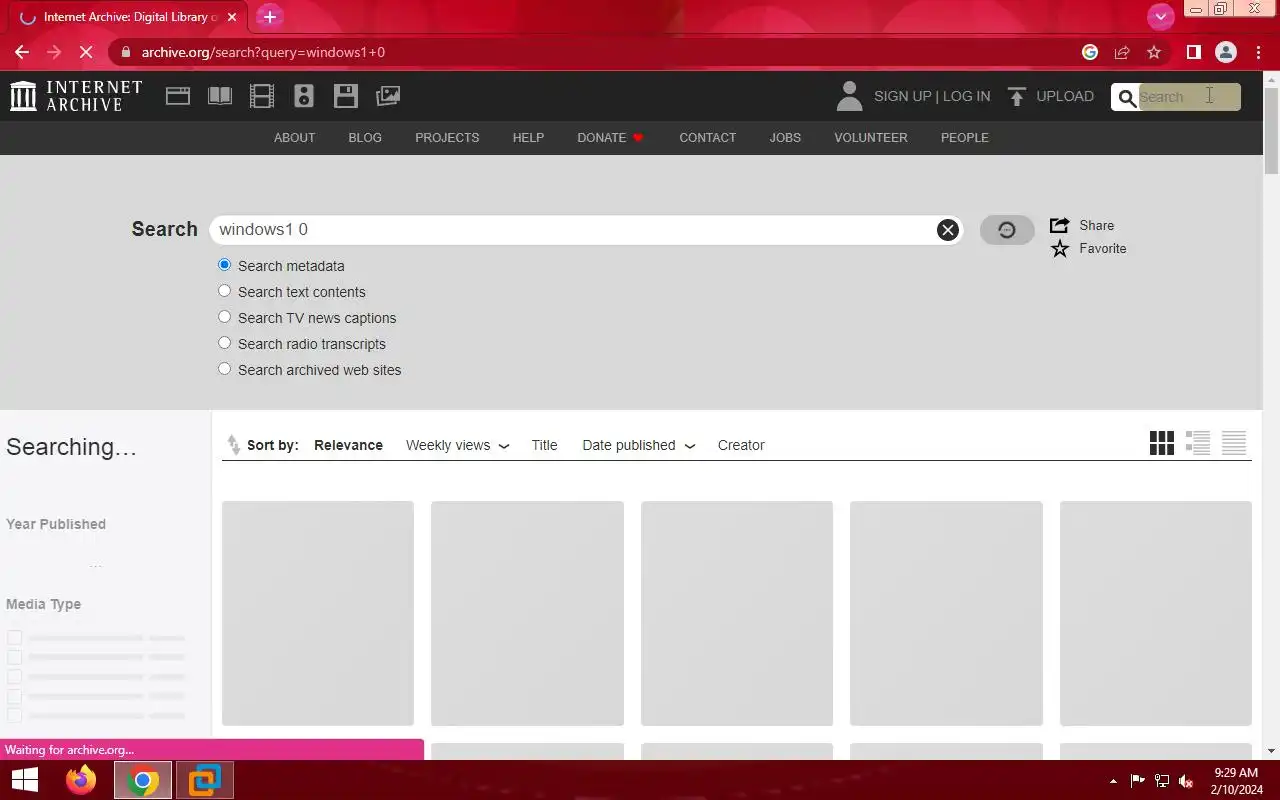This screenshot has height=800, width=1280.
Task: Open the BLOG menu item
Action: (x=365, y=138)
